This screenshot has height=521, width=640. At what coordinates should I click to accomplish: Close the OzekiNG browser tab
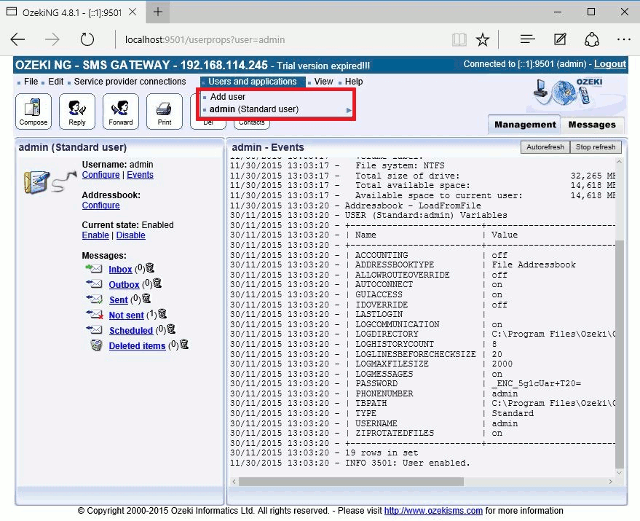point(132,12)
